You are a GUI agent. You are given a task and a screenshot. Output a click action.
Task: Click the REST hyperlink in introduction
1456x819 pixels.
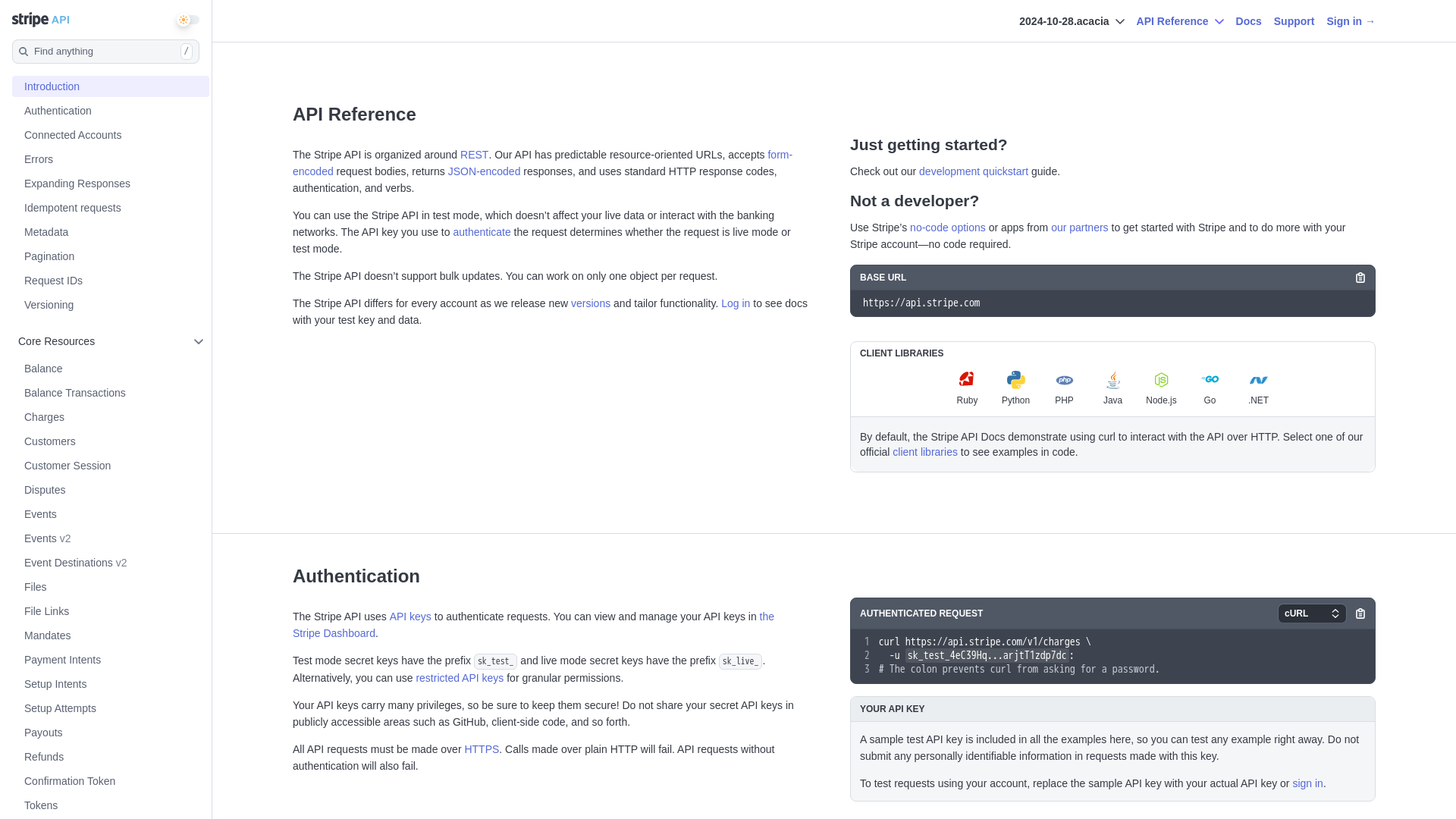(x=474, y=154)
